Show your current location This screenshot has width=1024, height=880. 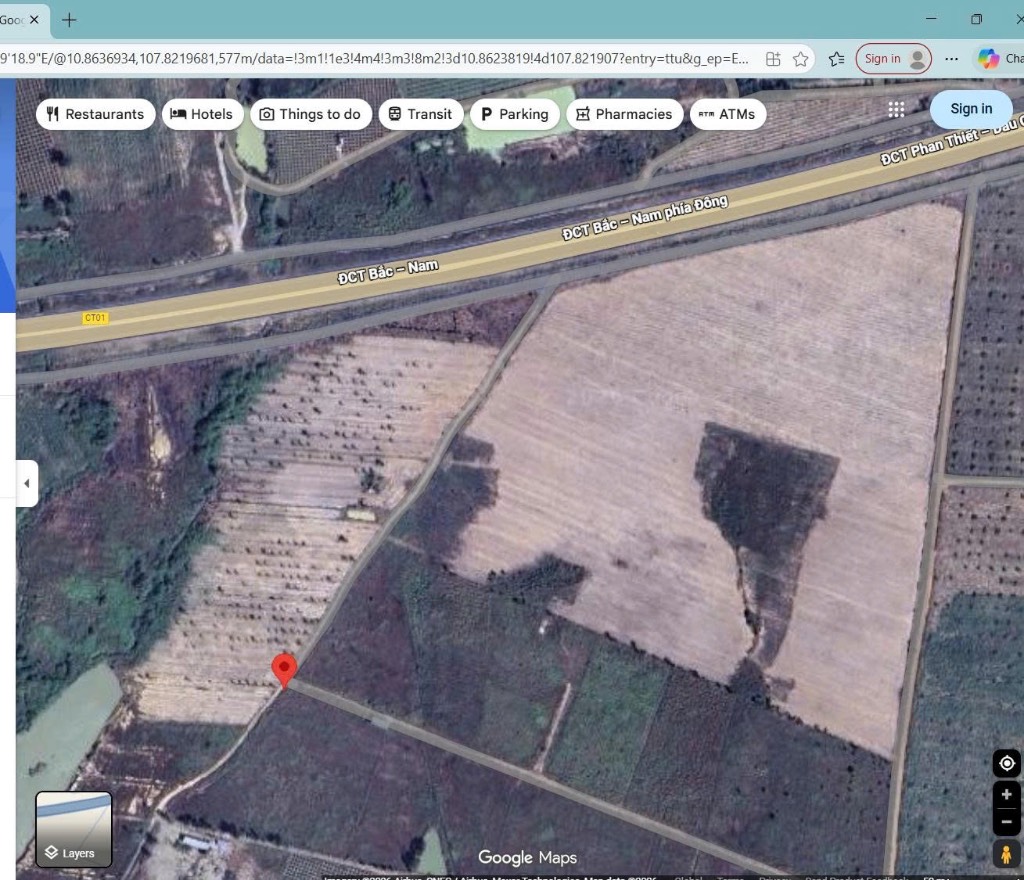pos(1006,763)
